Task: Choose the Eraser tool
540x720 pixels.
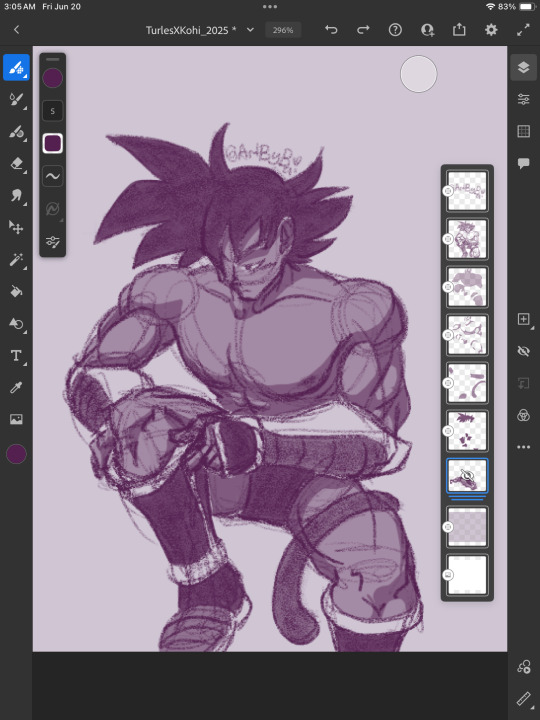Action: [17, 164]
